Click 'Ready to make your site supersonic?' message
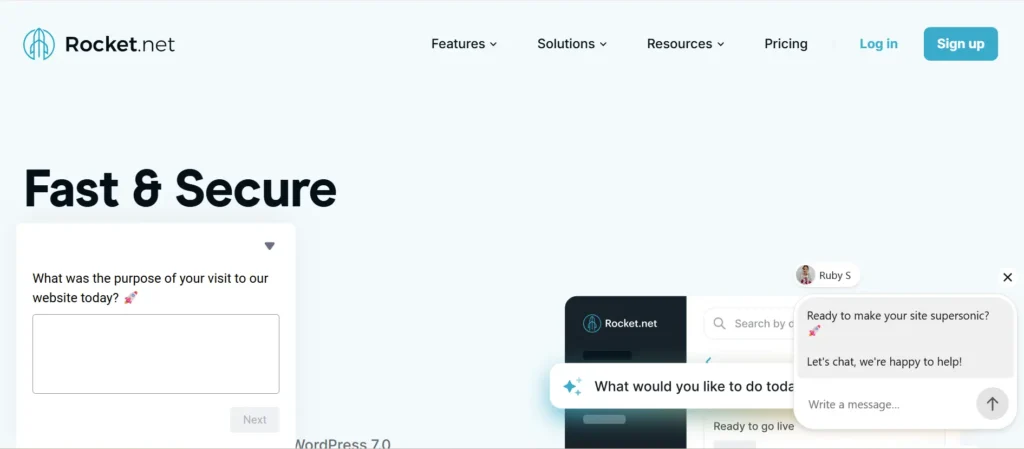Image resolution: width=1024 pixels, height=449 pixels. pos(898,322)
